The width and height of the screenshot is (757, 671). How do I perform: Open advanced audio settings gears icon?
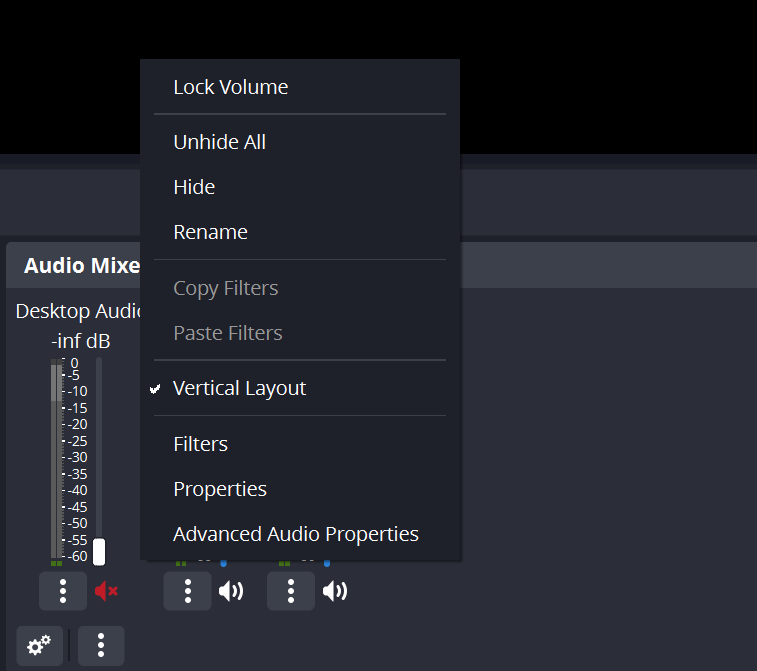(40, 645)
